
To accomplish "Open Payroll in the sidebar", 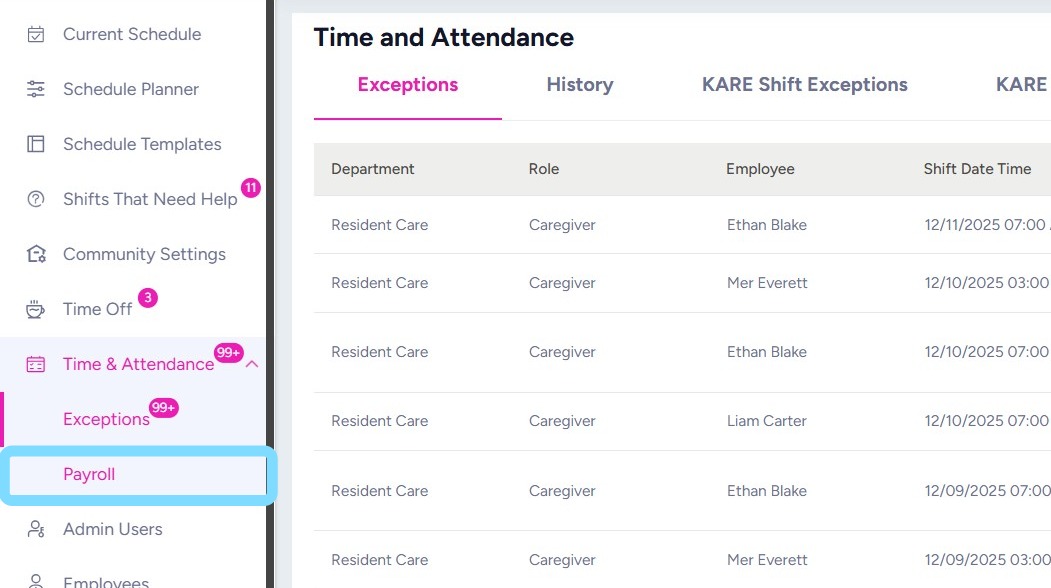I will 89,474.
